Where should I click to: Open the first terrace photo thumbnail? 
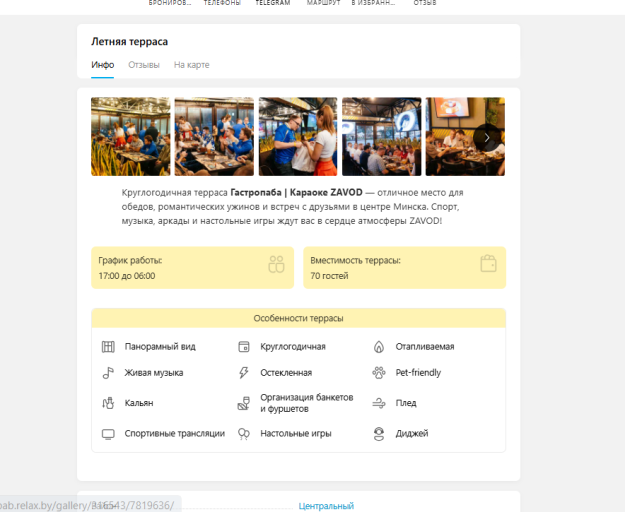131,137
